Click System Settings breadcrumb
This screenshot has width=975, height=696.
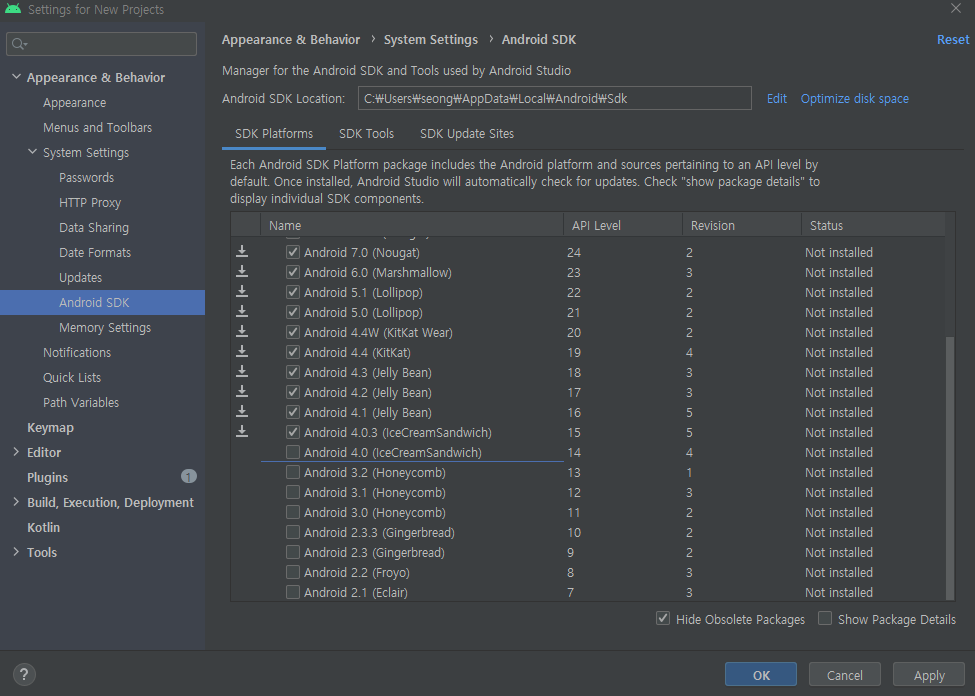pyautogui.click(x=430, y=39)
